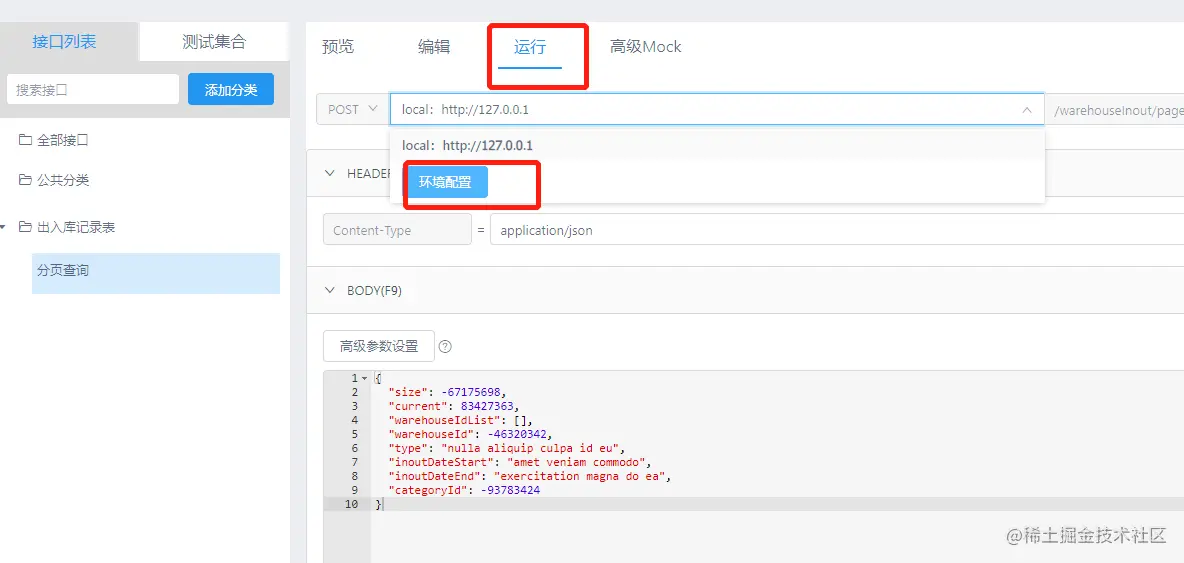
Task: Open the 预览 tab
Action: tap(338, 47)
